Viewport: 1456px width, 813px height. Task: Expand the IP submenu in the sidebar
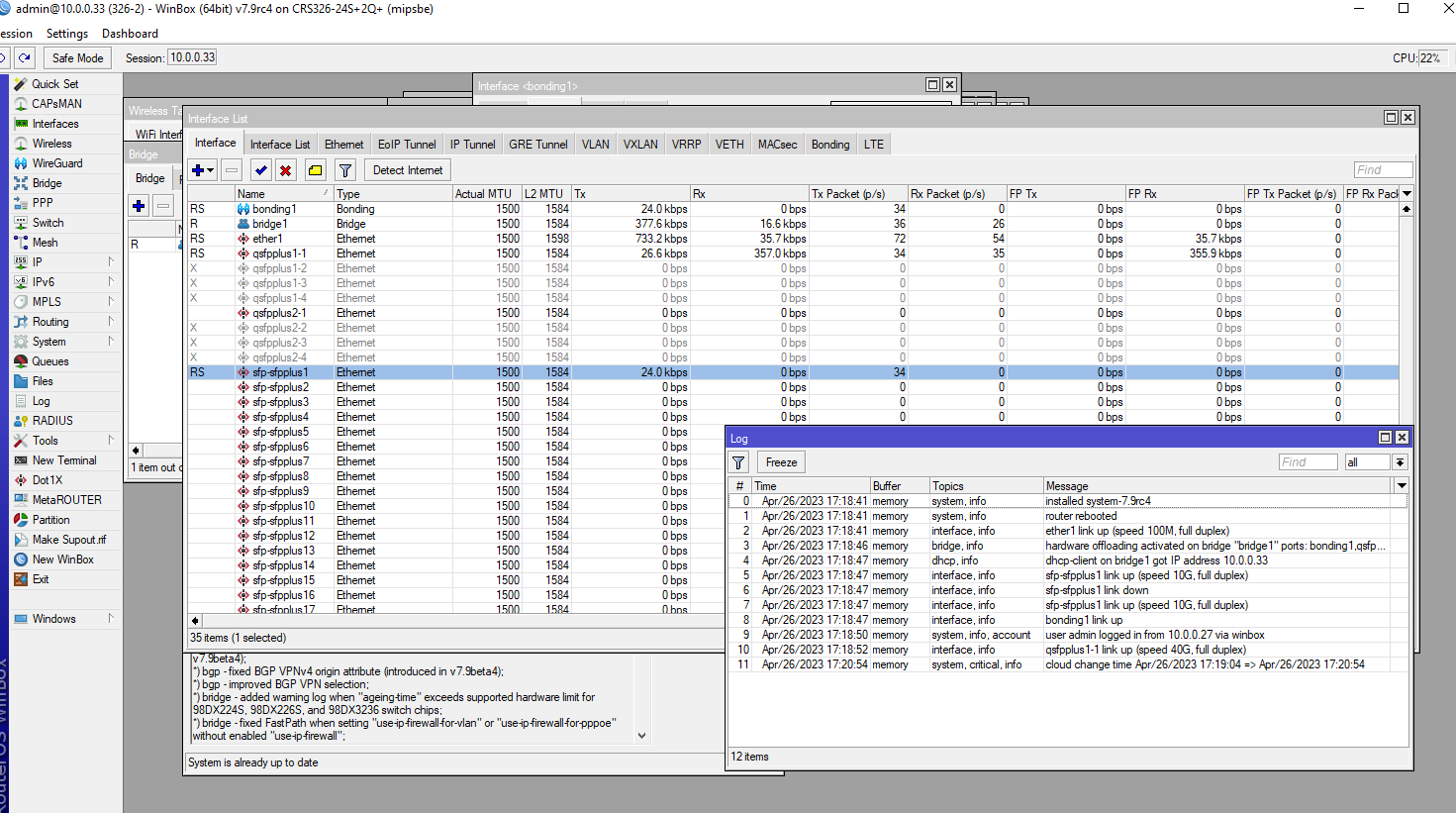coord(38,262)
